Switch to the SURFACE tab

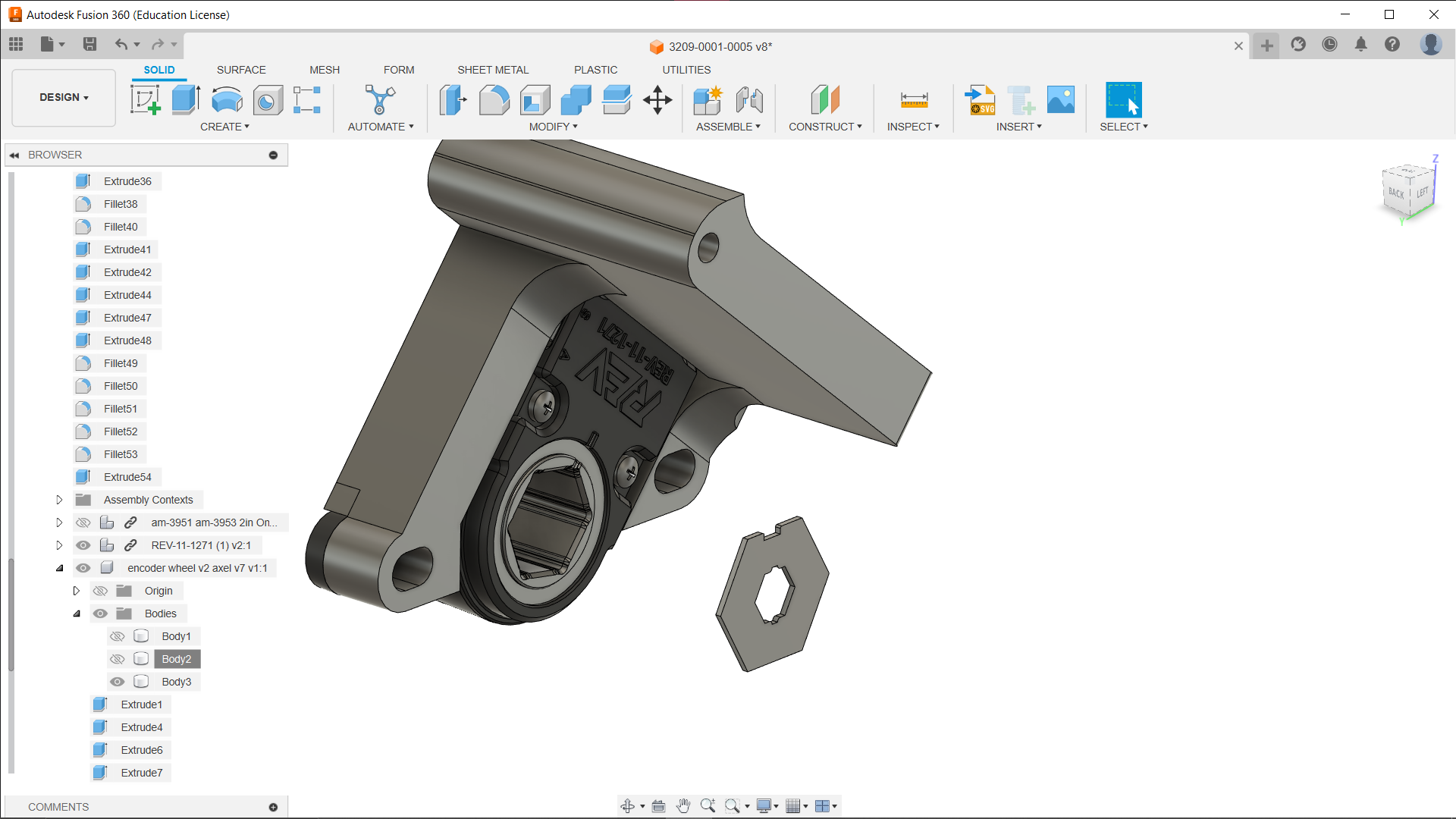tap(241, 70)
